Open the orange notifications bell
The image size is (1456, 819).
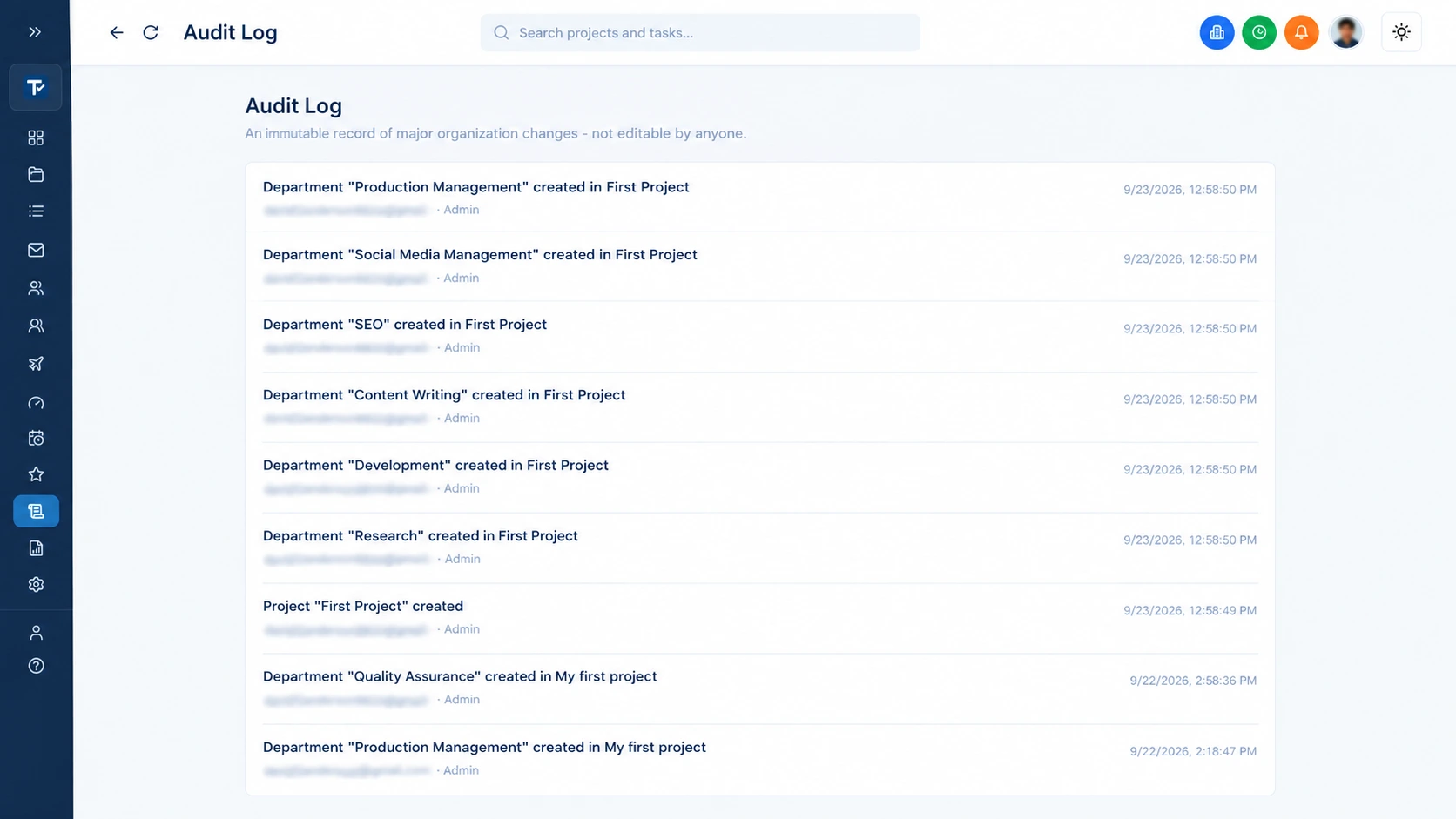[1301, 32]
